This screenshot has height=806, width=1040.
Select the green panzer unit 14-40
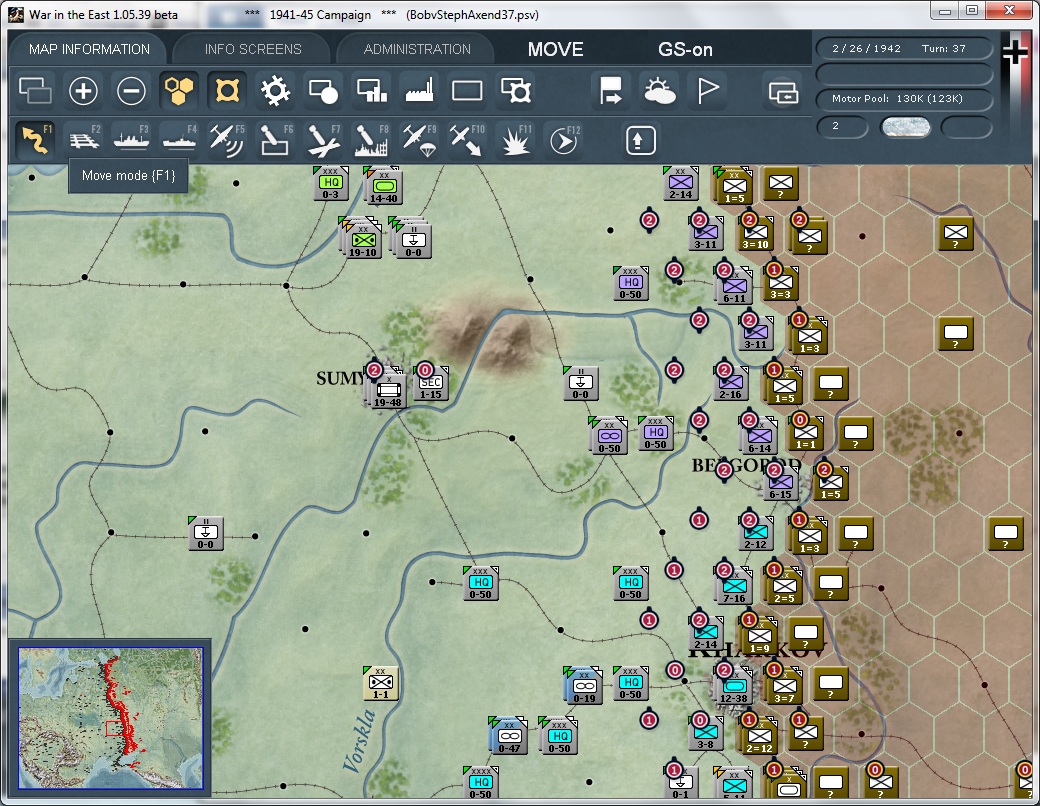[383, 186]
